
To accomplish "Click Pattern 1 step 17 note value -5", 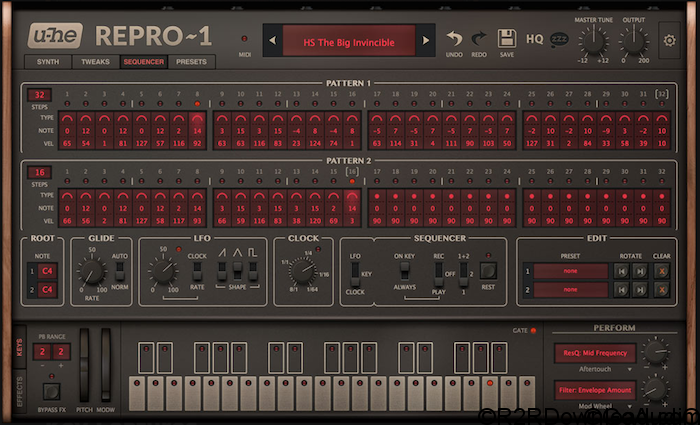I will click(x=377, y=131).
